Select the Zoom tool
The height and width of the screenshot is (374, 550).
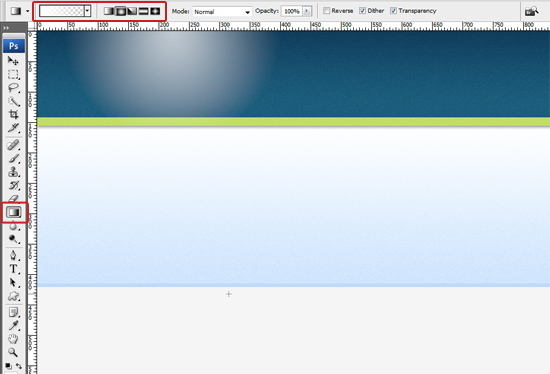13,352
